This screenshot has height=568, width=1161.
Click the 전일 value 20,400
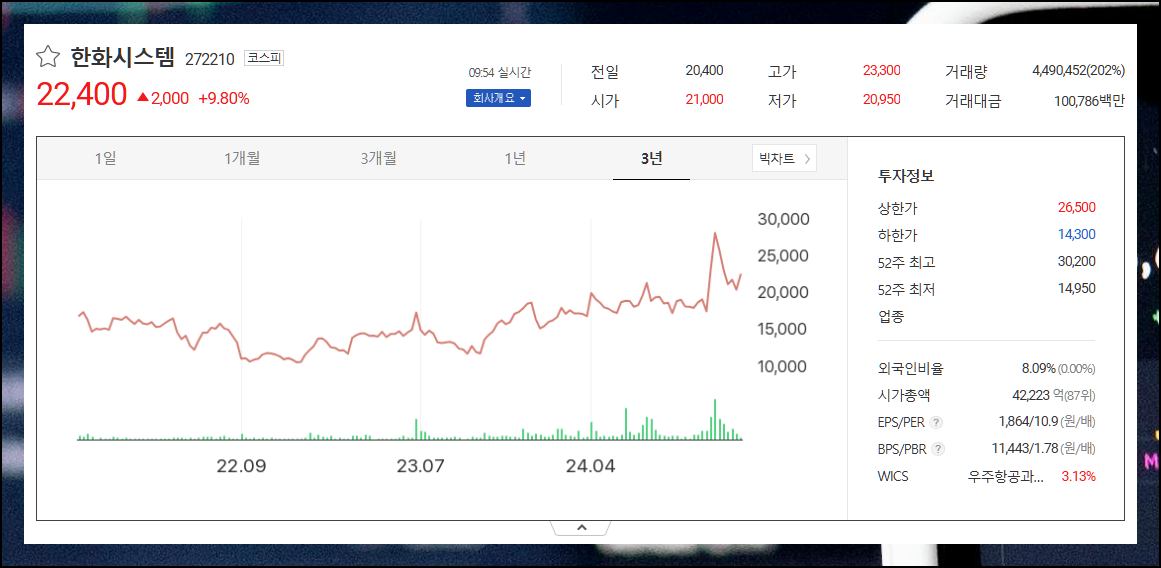pyautogui.click(x=704, y=70)
